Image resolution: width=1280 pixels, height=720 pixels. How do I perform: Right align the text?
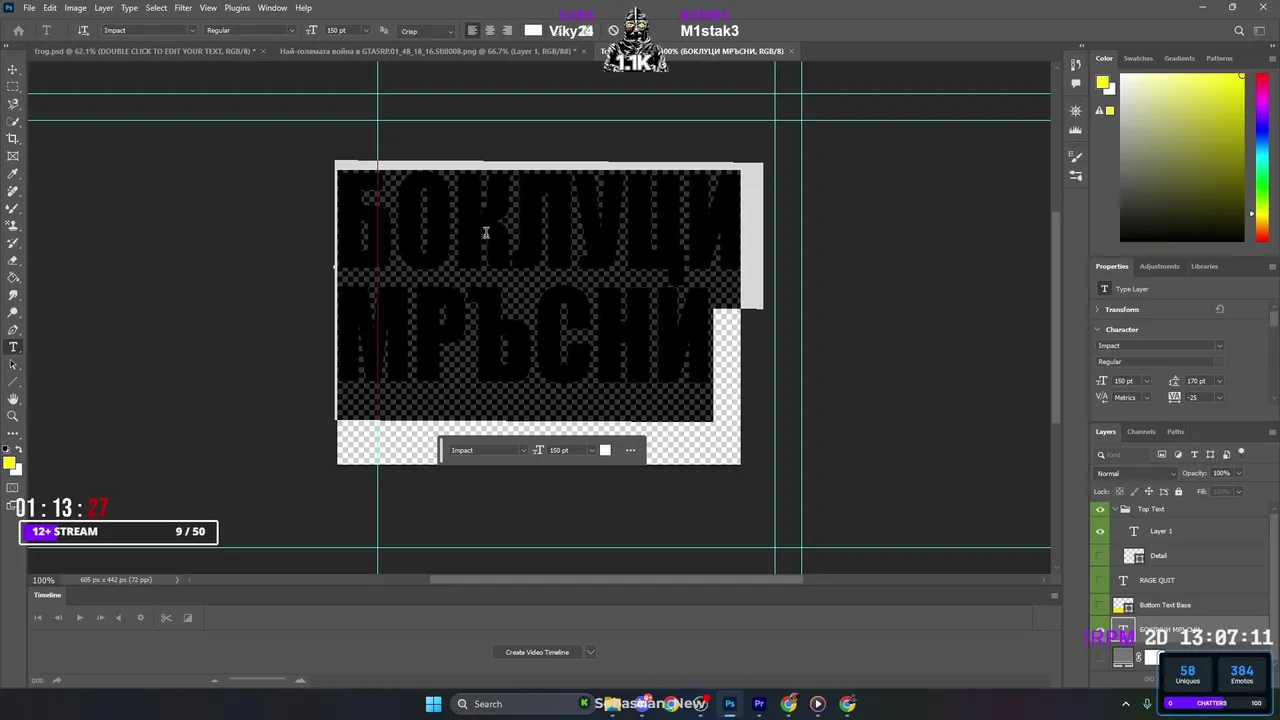[507, 30]
